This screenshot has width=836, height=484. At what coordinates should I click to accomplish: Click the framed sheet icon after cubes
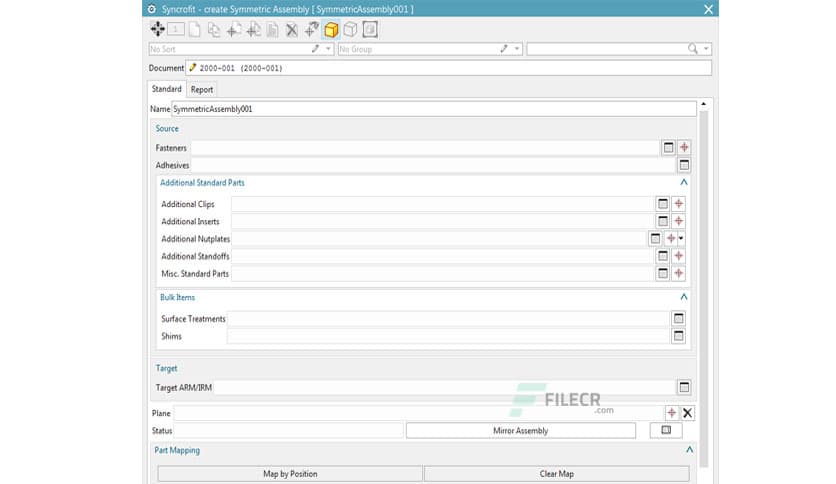[370, 29]
